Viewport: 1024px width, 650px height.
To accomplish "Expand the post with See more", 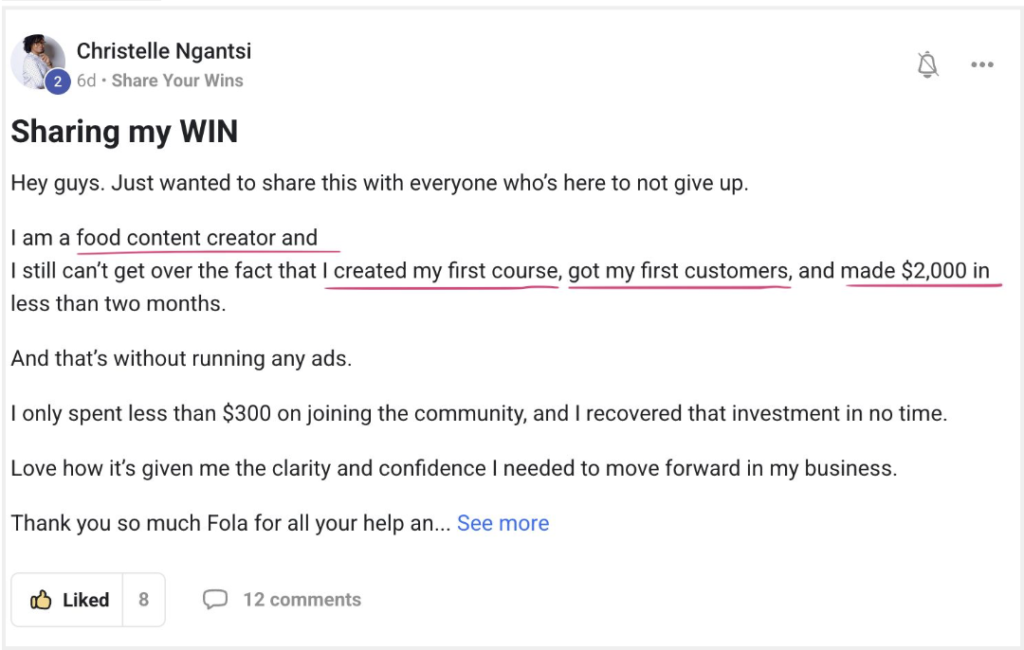I will [x=503, y=523].
